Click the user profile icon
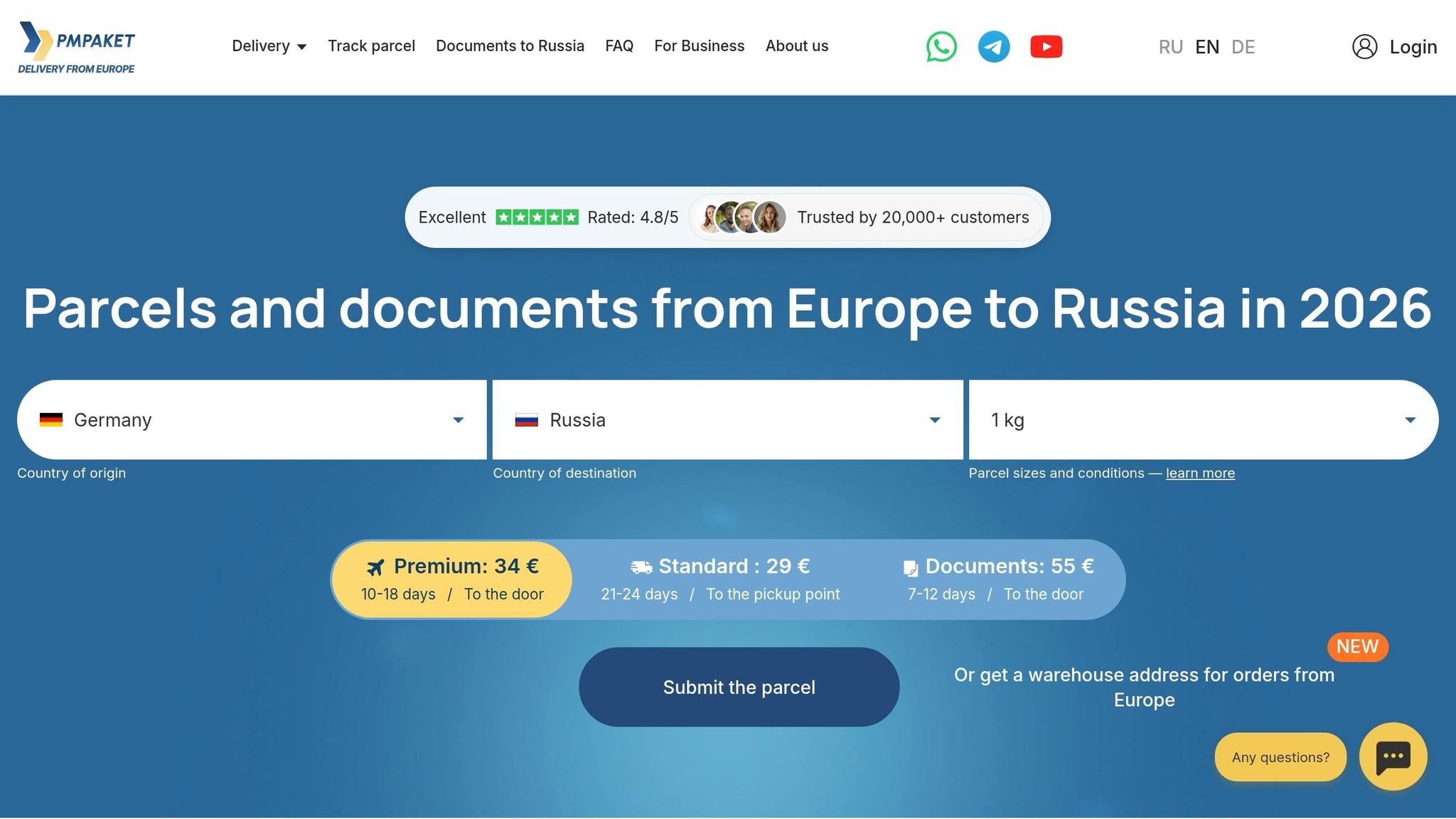Image resolution: width=1456 pixels, height=819 pixels. pyautogui.click(x=1364, y=47)
